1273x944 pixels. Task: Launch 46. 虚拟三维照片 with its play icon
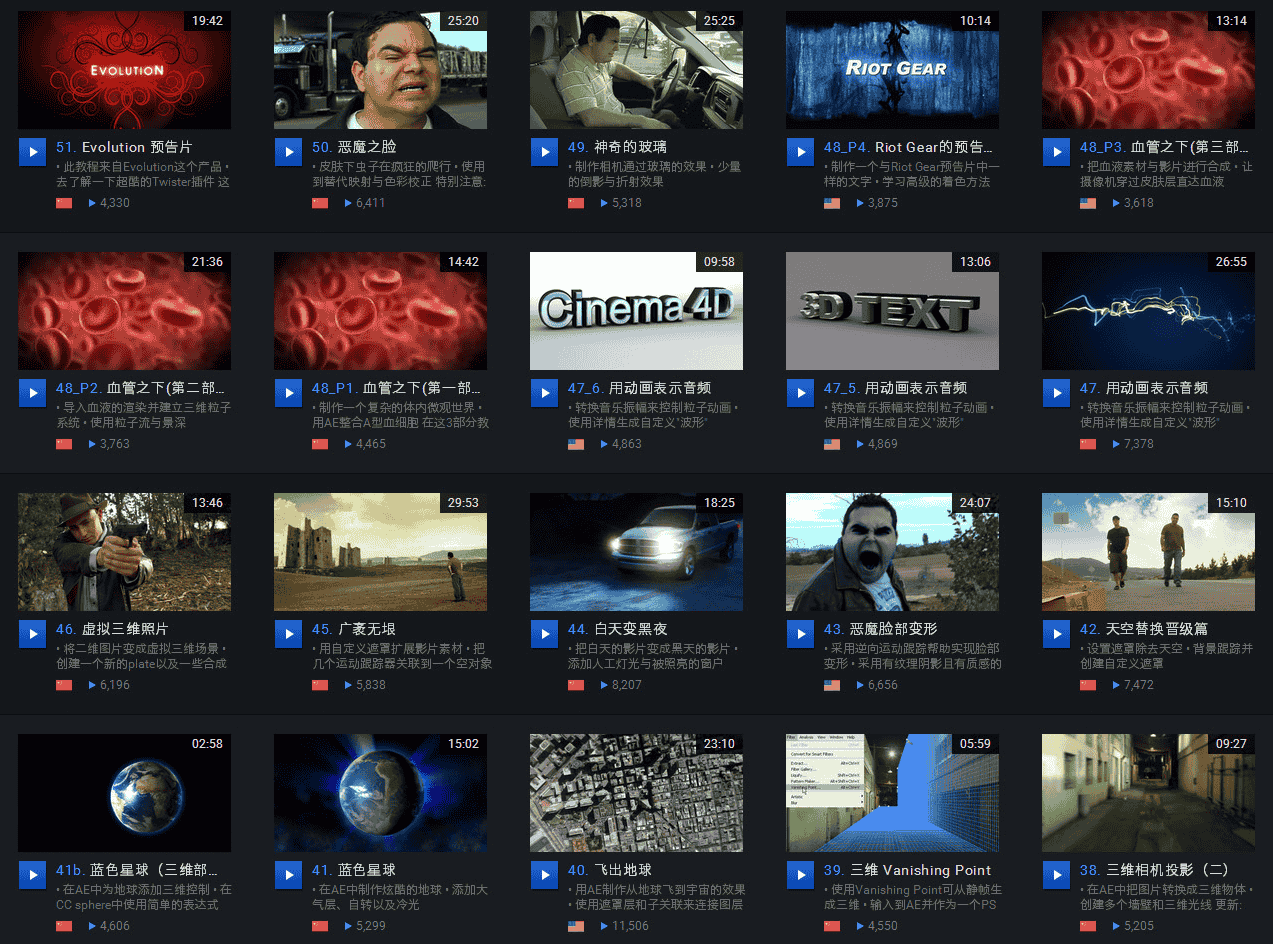(x=33, y=634)
